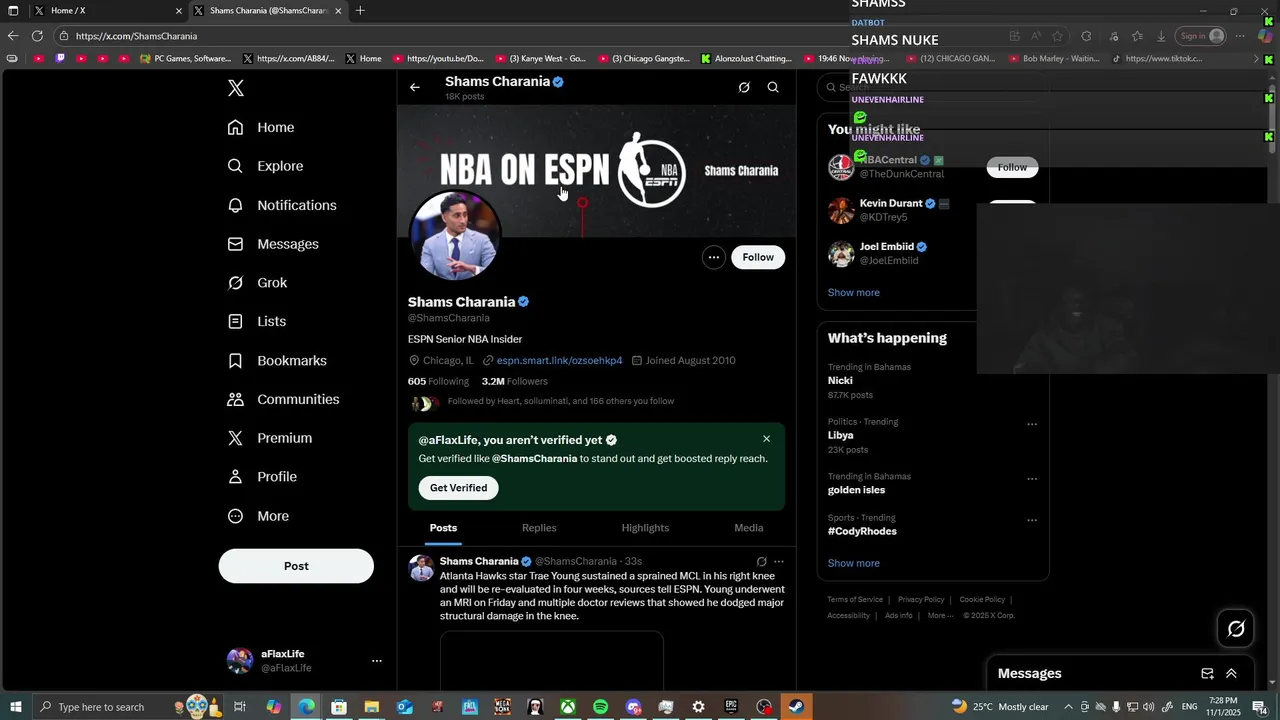Click the Get Verified button
Screen dimensions: 1280x720
459,488
